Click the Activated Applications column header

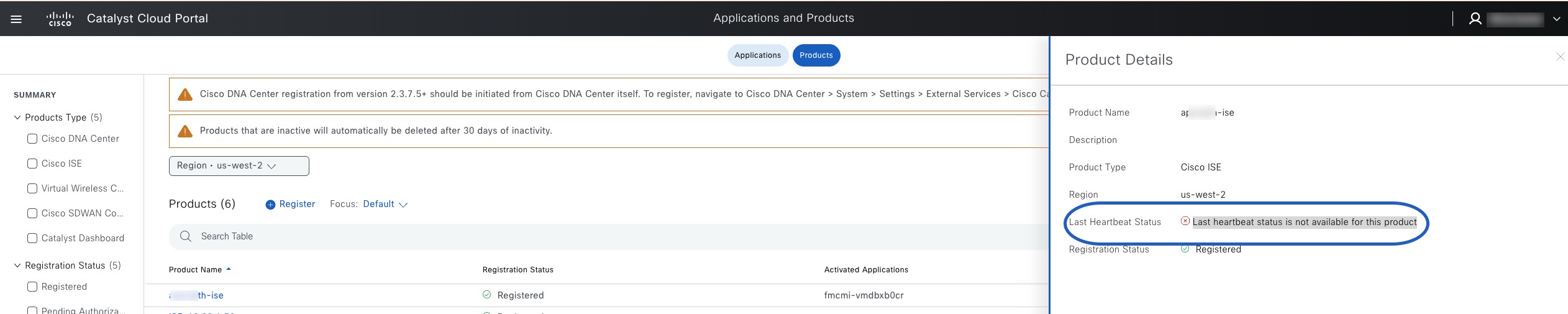pos(866,270)
